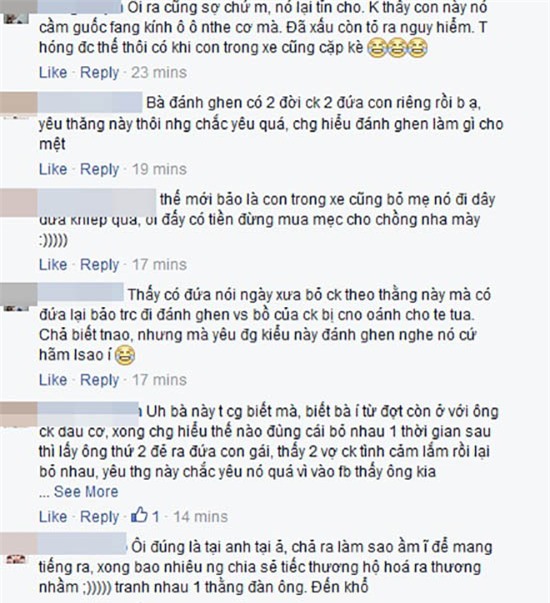The width and height of the screenshot is (550, 603).
Task: Reply to the 19 mins comment
Action: pos(100,170)
